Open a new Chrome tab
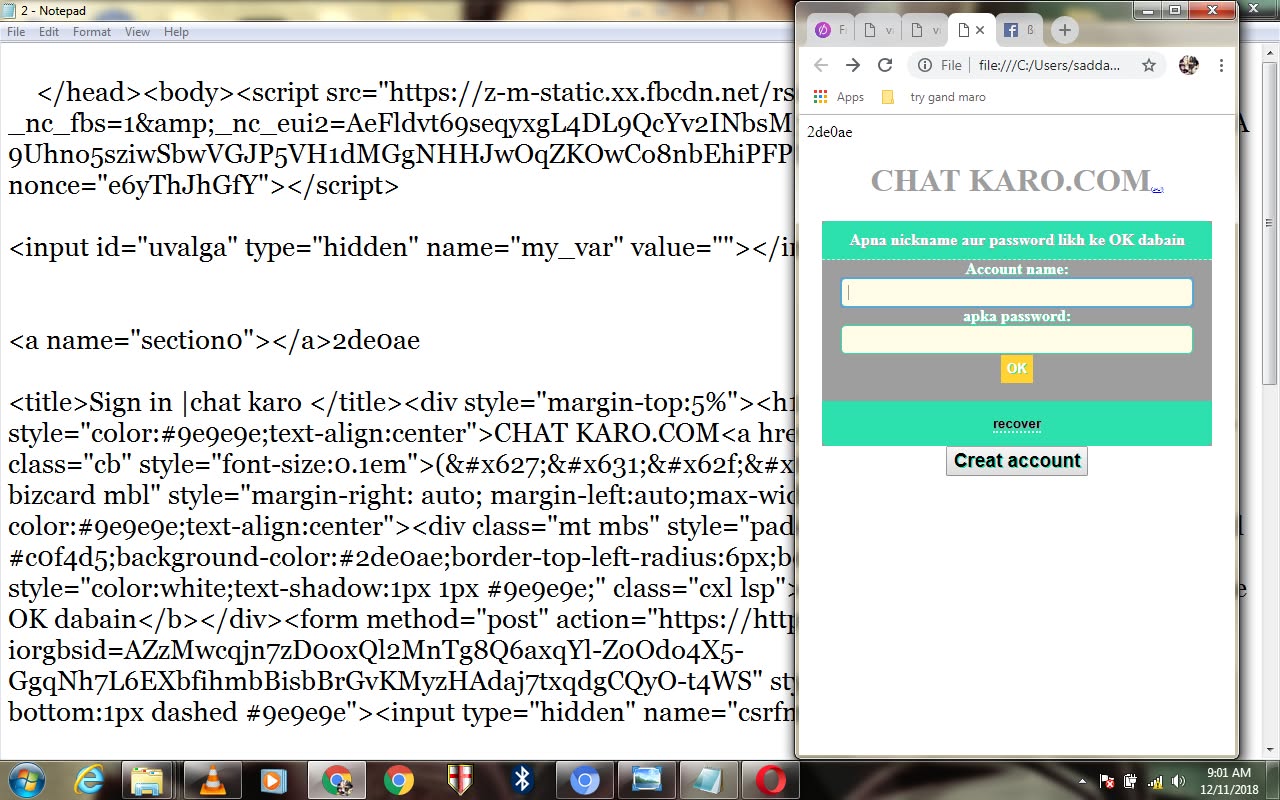 coord(1064,30)
